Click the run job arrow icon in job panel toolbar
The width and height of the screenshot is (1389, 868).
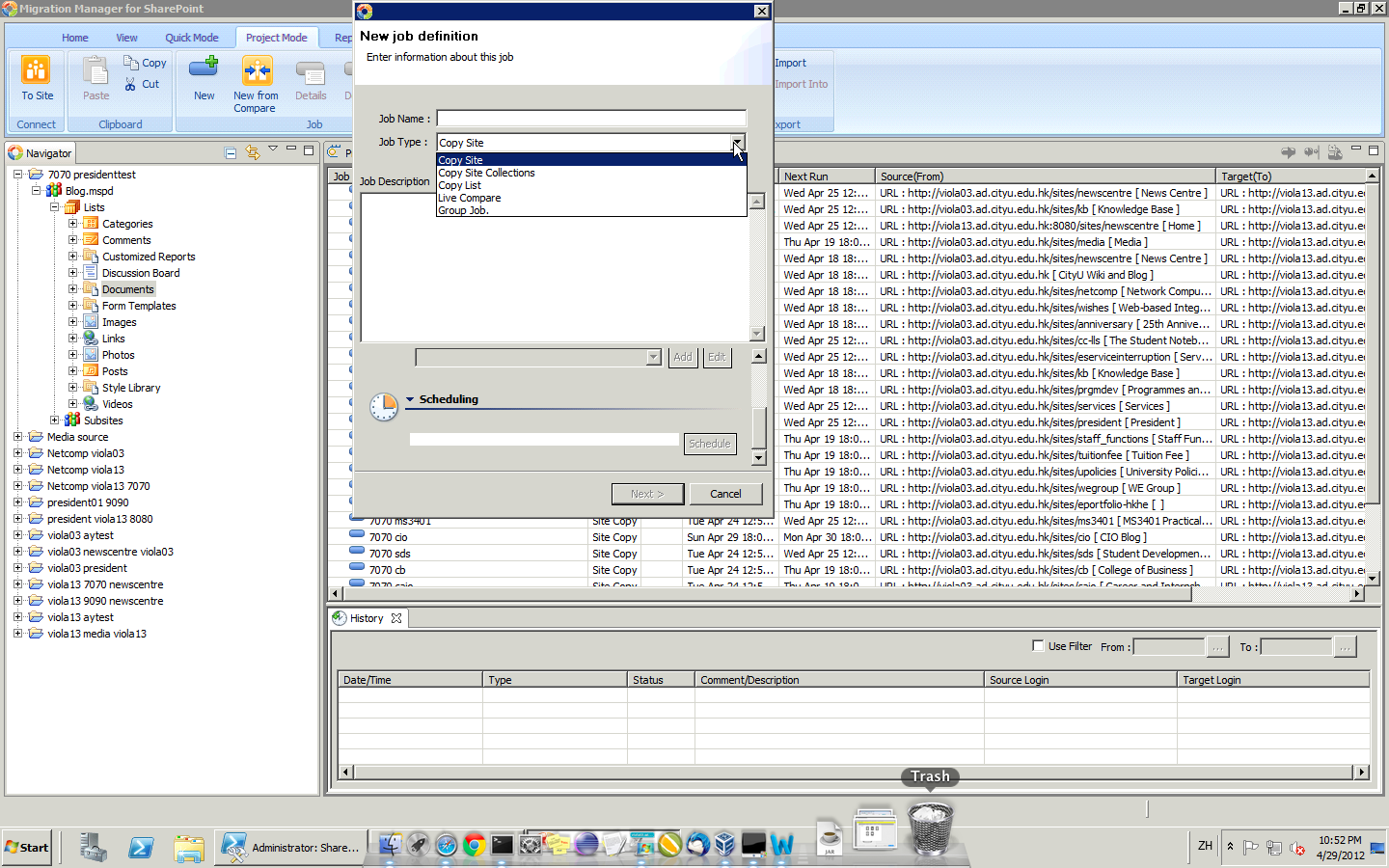tap(1288, 152)
